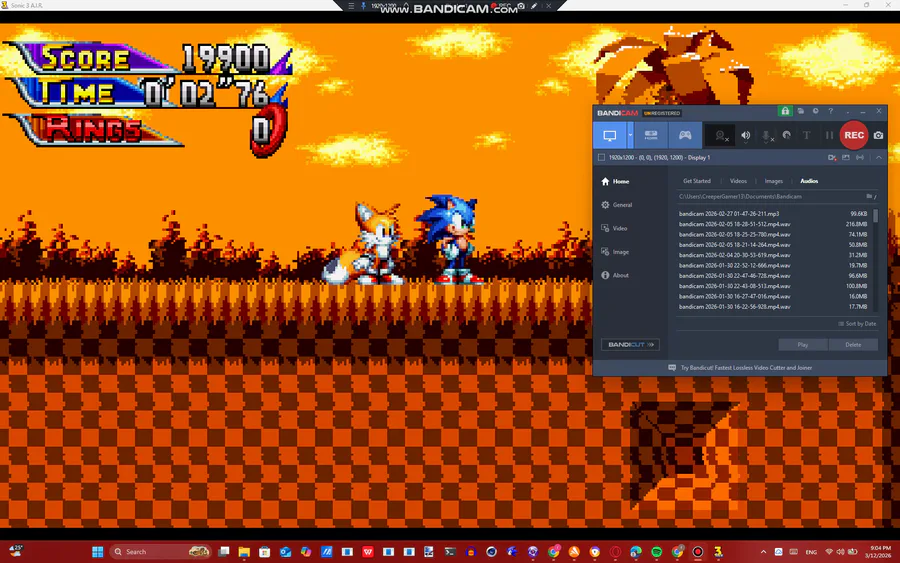Select bandicam 2026-01-30 16-22-56-928.mp4.wav

(773, 306)
